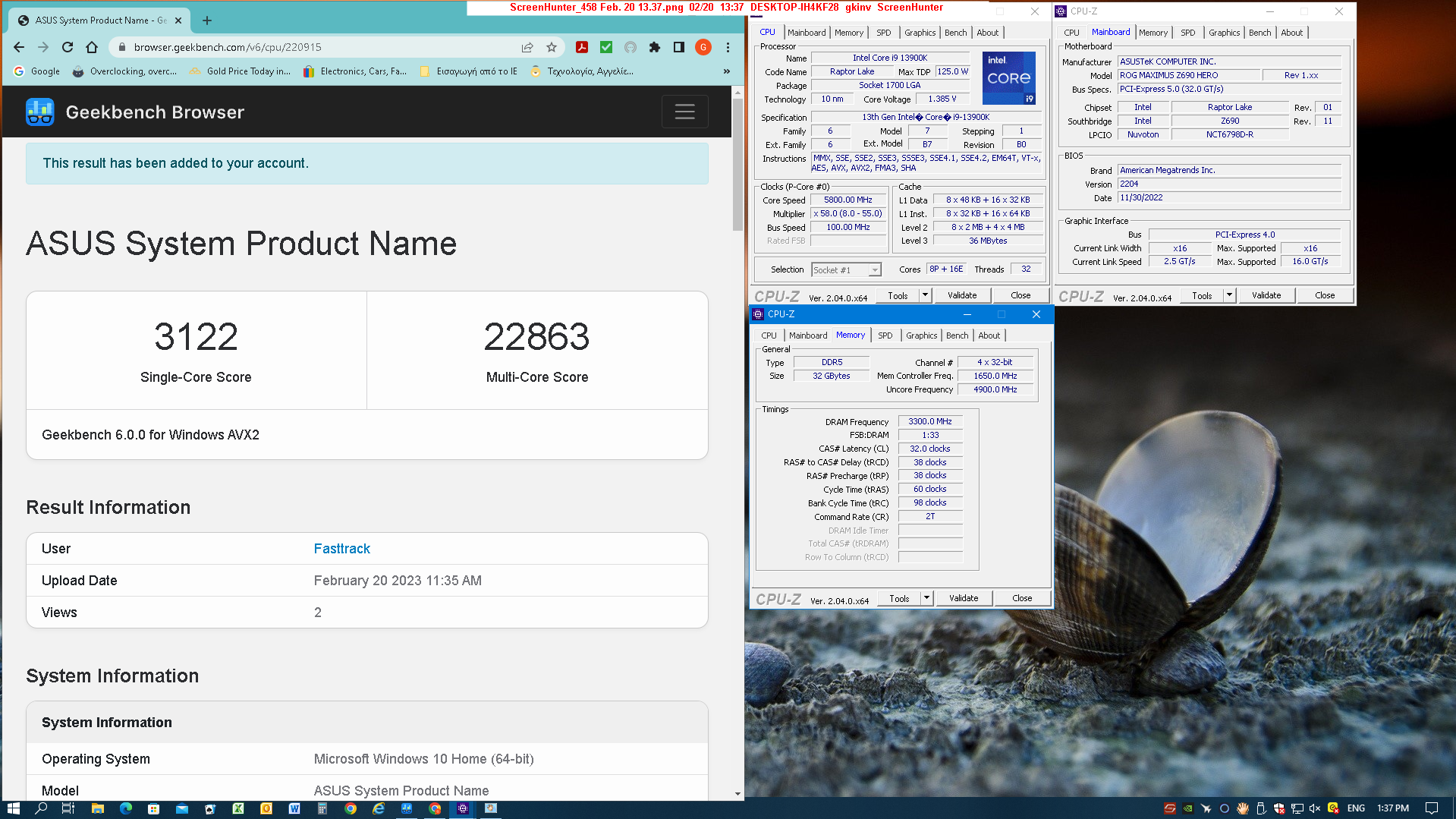1456x819 pixels.
Task: Click the muted speaker volume tray icon
Action: coord(1315,808)
